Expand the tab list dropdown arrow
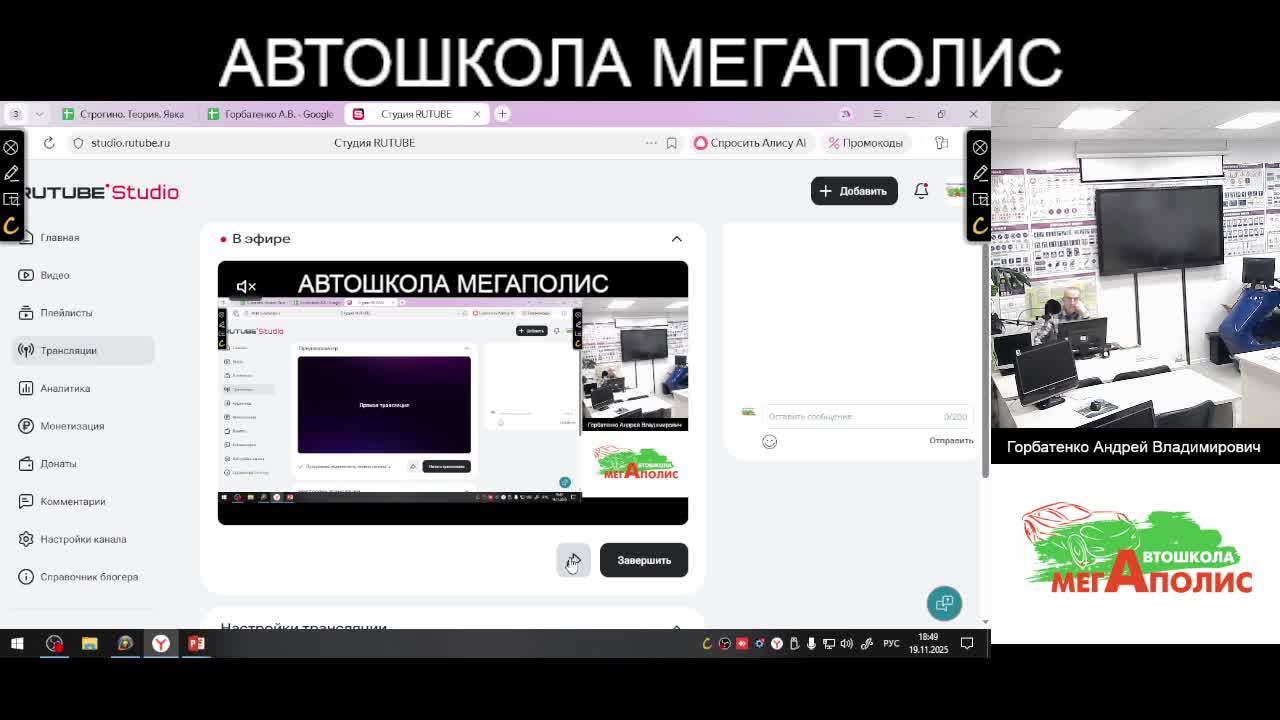 click(39, 114)
